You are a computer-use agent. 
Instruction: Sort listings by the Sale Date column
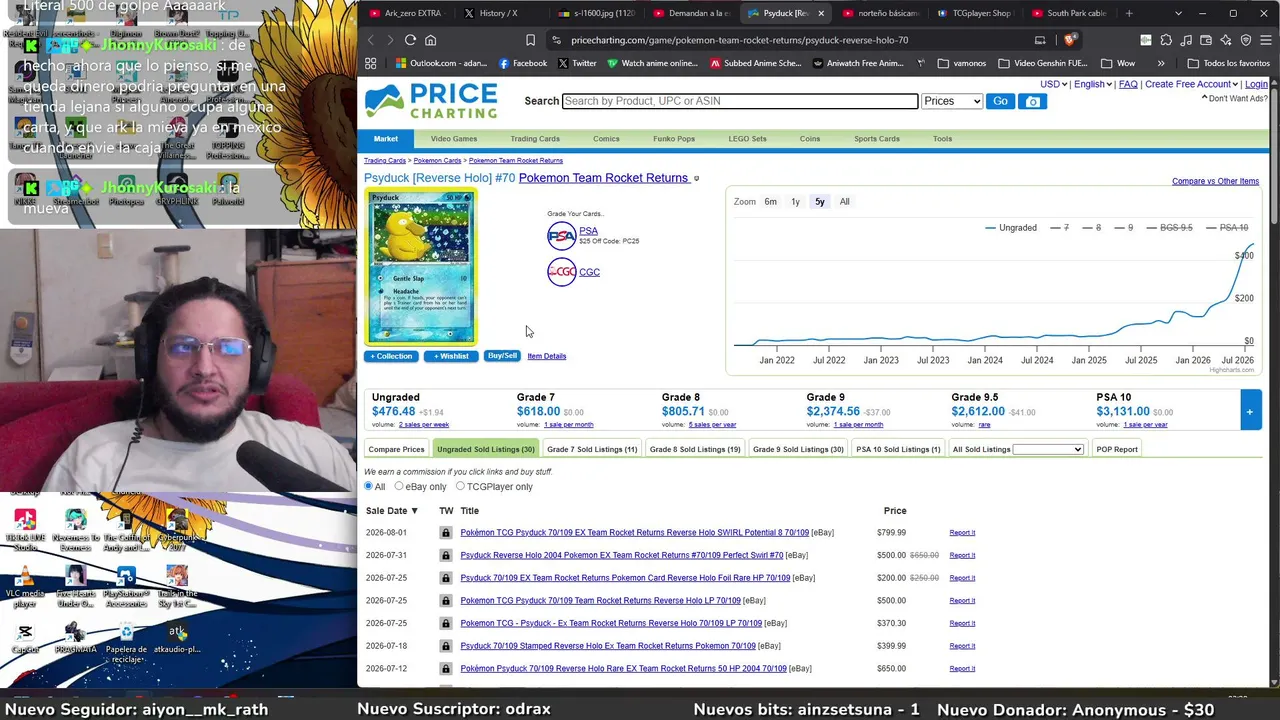click(x=391, y=511)
